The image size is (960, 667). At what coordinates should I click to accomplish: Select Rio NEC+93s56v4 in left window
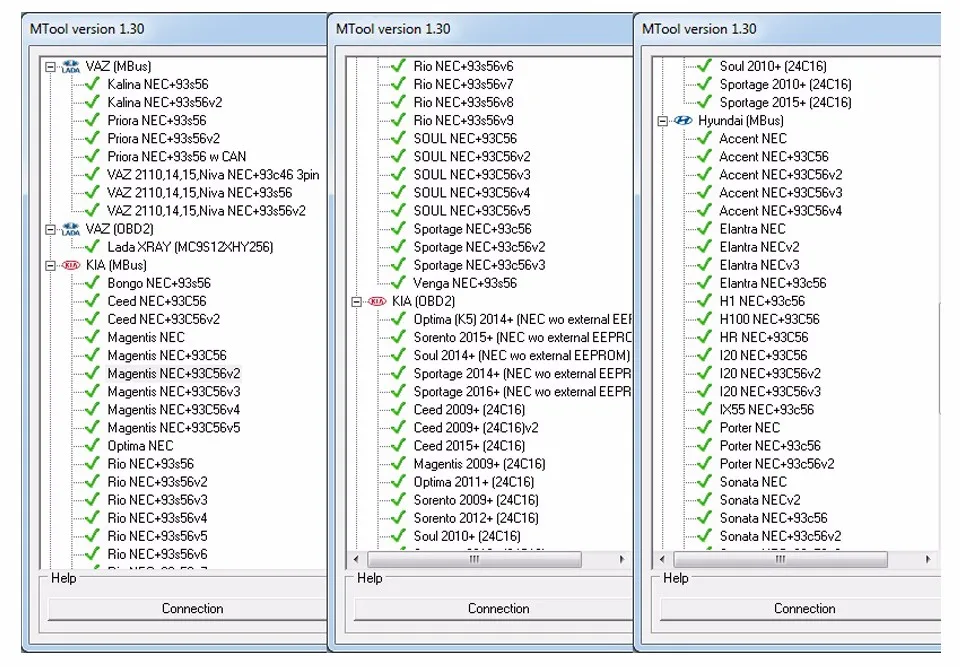coord(157,518)
